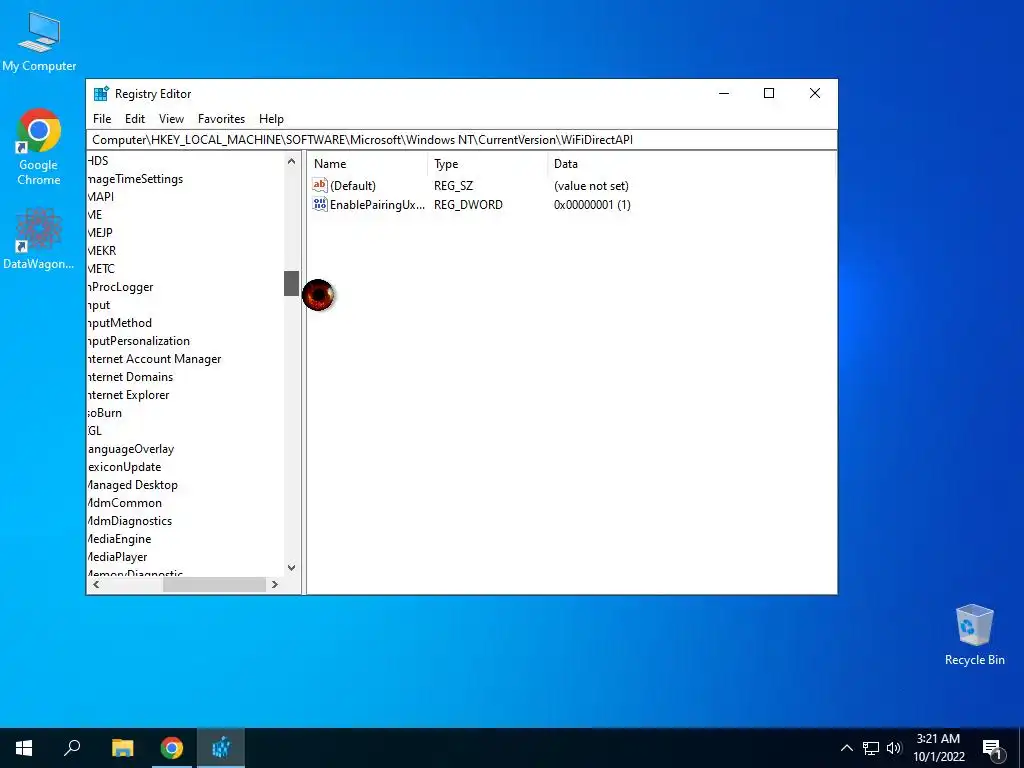Select the MediaPlayer tree key
This screenshot has height=768, width=1024.
click(118, 556)
